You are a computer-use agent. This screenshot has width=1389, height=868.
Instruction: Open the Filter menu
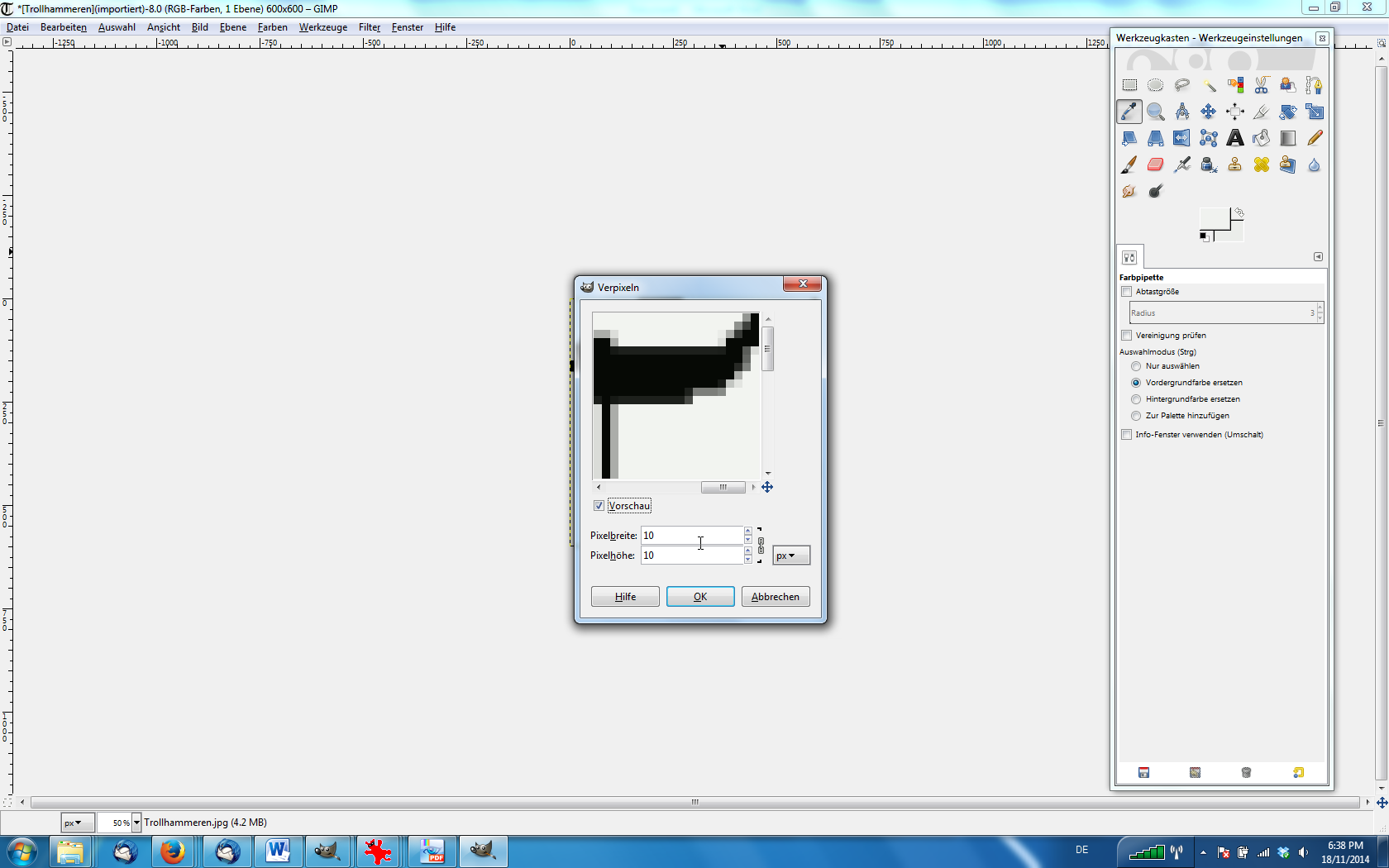tap(369, 27)
